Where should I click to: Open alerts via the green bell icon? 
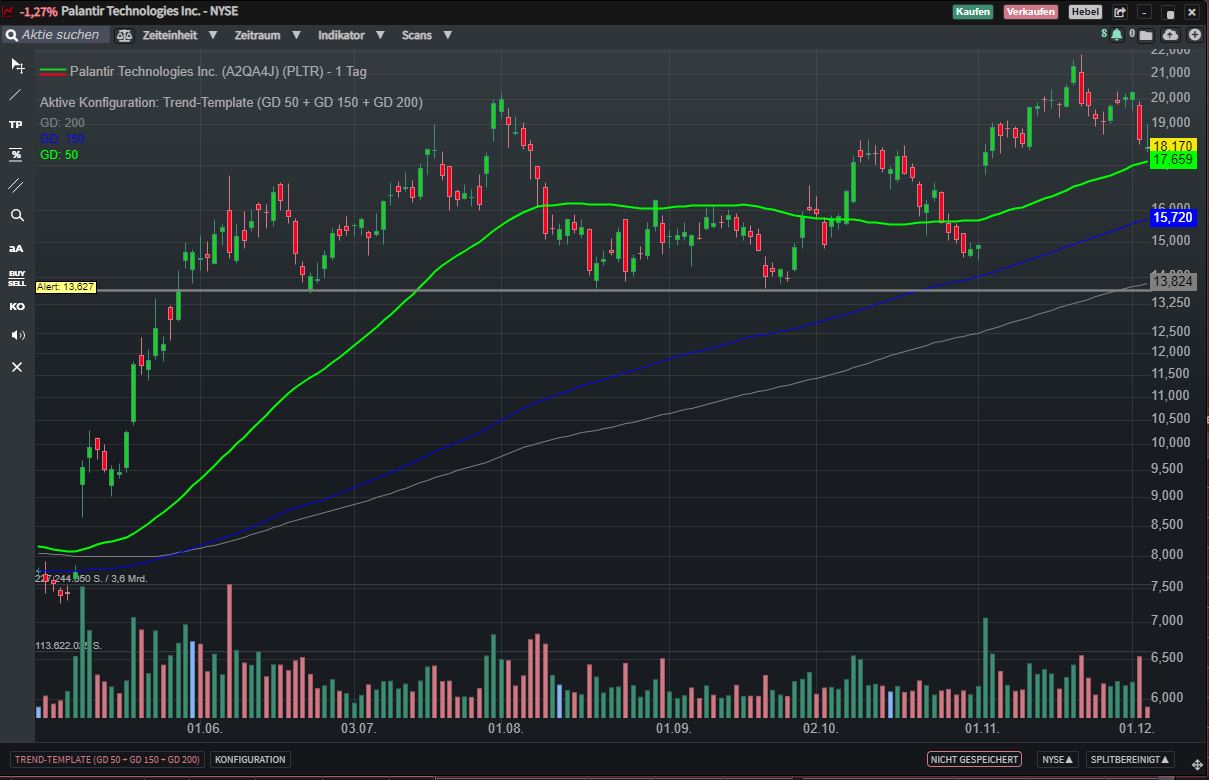tap(1116, 35)
